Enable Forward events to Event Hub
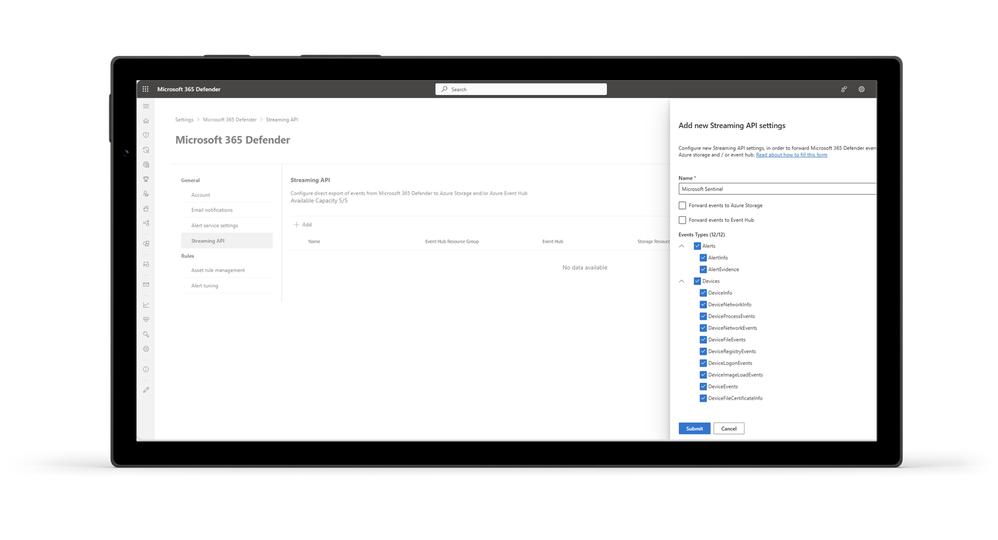The width and height of the screenshot is (998, 540). click(682, 220)
